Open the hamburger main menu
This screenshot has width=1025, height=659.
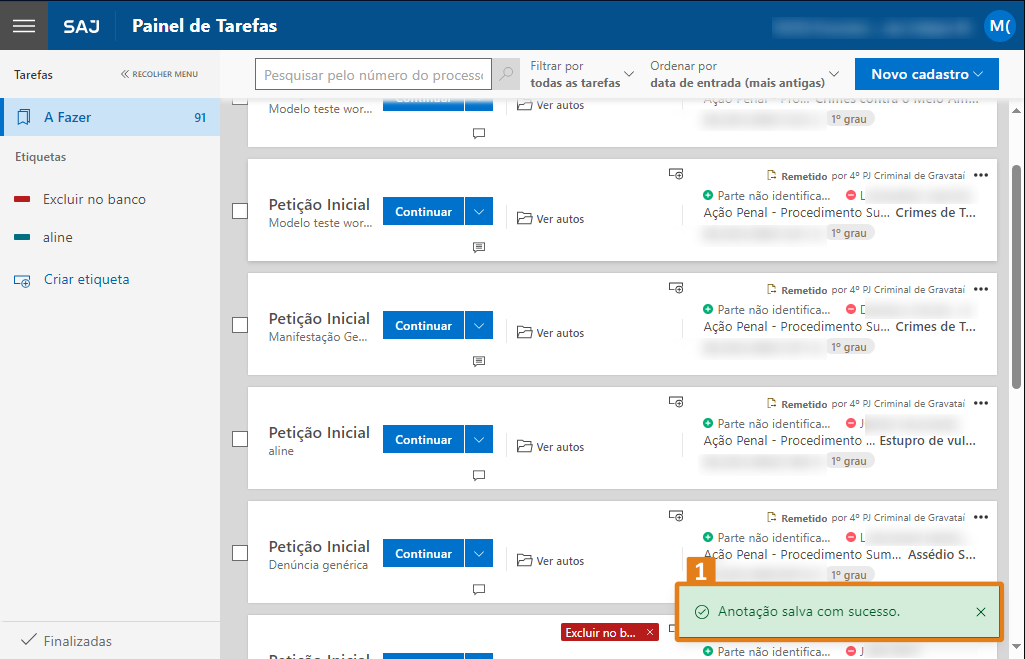click(x=24, y=25)
